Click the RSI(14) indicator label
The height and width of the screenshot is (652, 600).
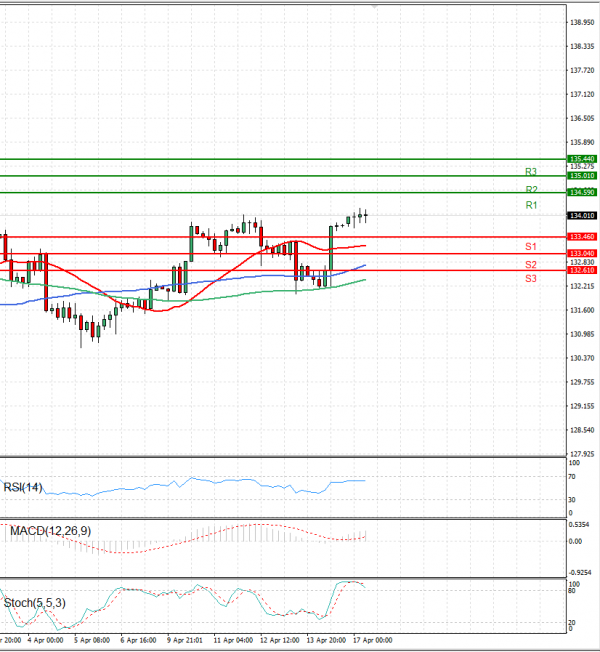coord(23,487)
